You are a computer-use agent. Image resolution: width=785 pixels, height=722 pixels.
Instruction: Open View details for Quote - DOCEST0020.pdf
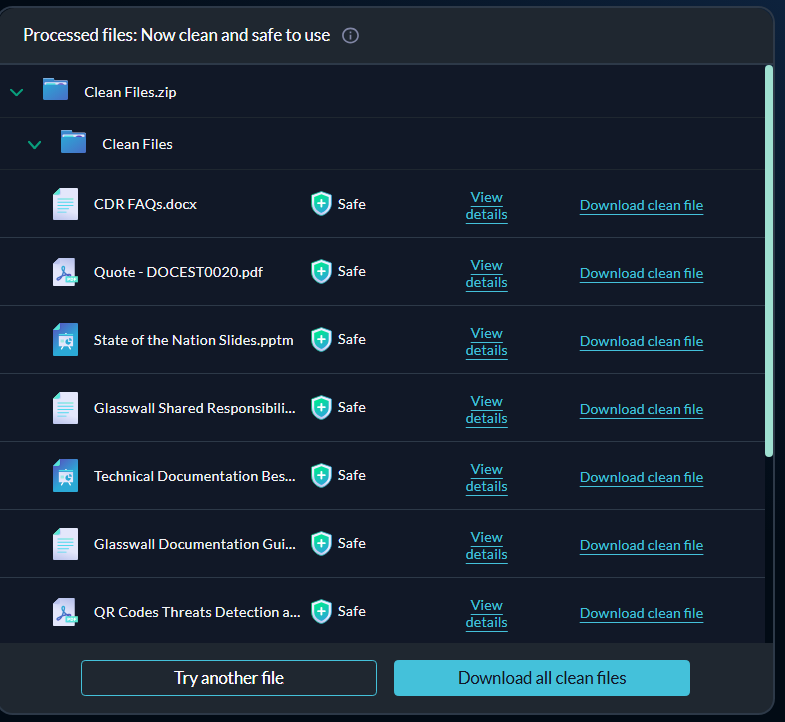pyautogui.click(x=486, y=274)
